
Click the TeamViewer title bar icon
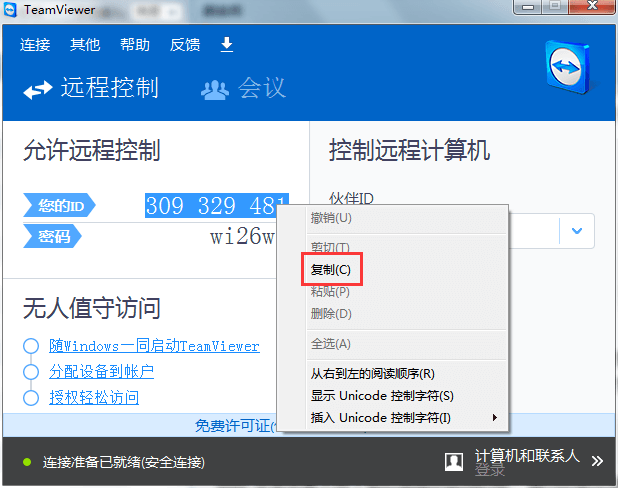tap(10, 10)
